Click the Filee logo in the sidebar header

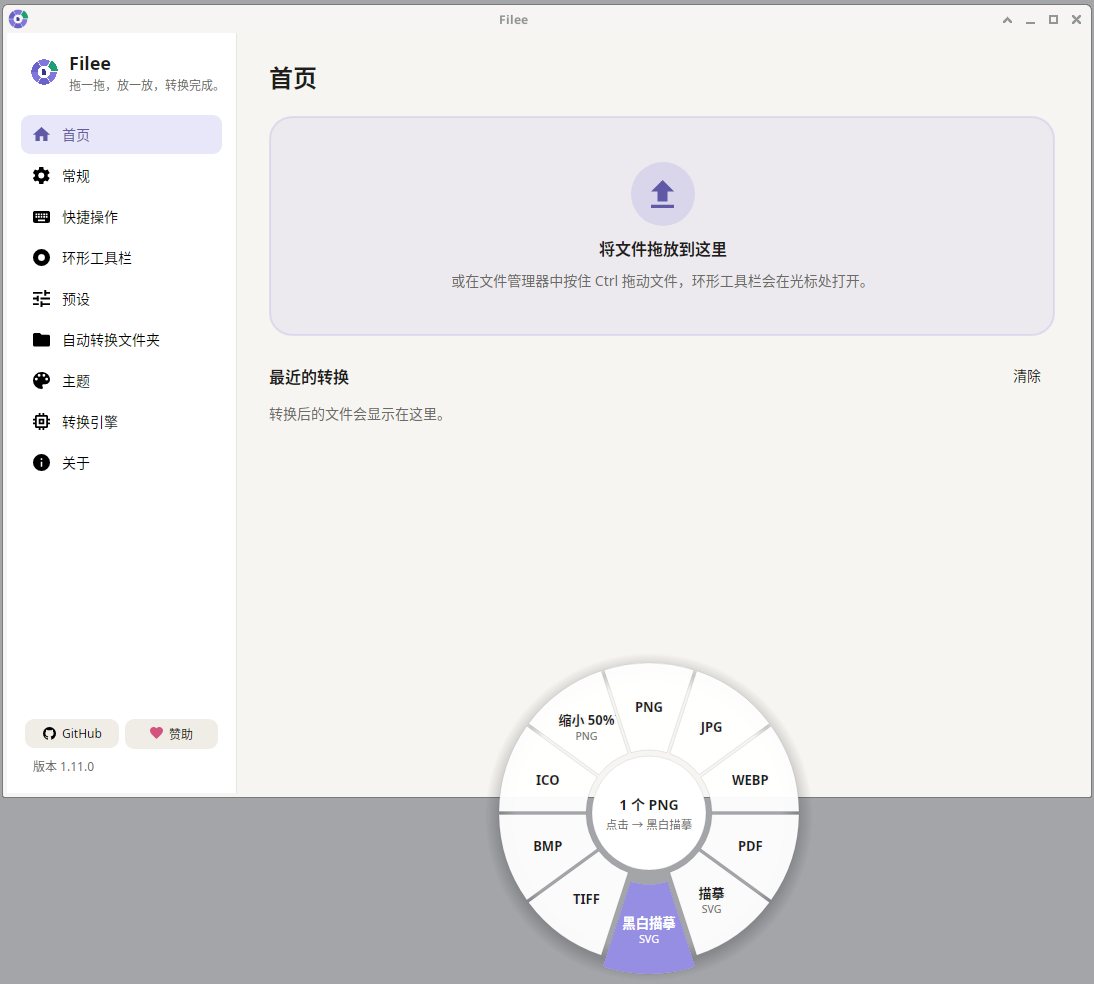(x=44, y=72)
